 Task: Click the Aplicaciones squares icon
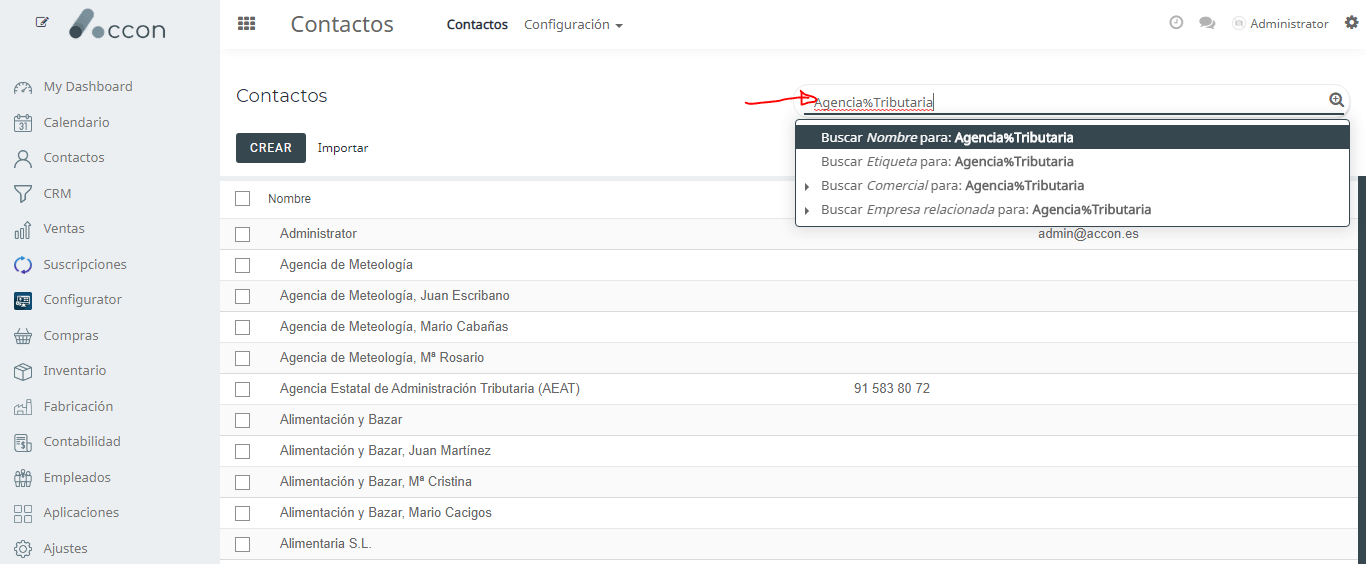pyautogui.click(x=23, y=513)
